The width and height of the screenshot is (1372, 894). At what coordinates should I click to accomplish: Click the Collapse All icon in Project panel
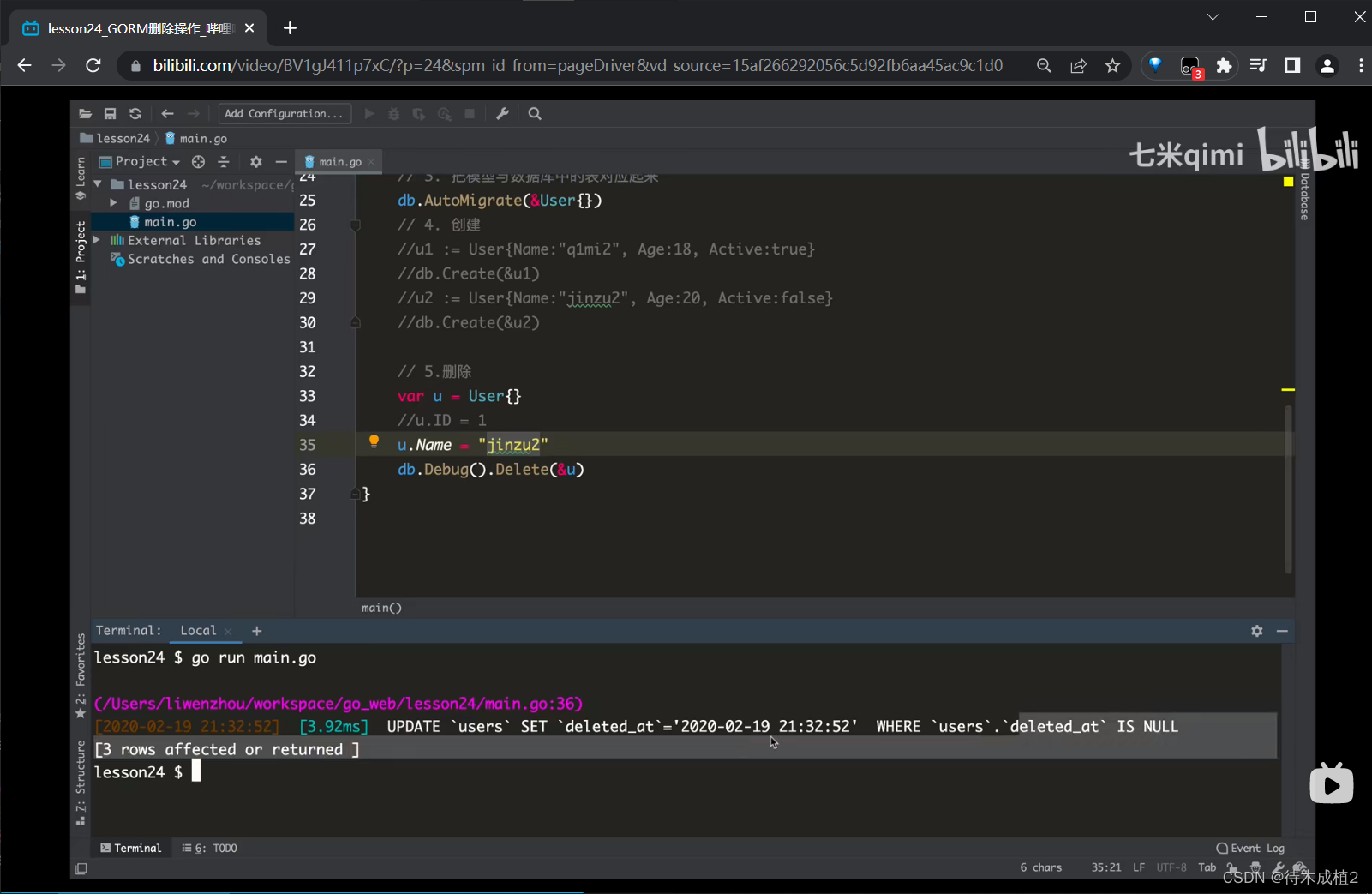point(224,161)
